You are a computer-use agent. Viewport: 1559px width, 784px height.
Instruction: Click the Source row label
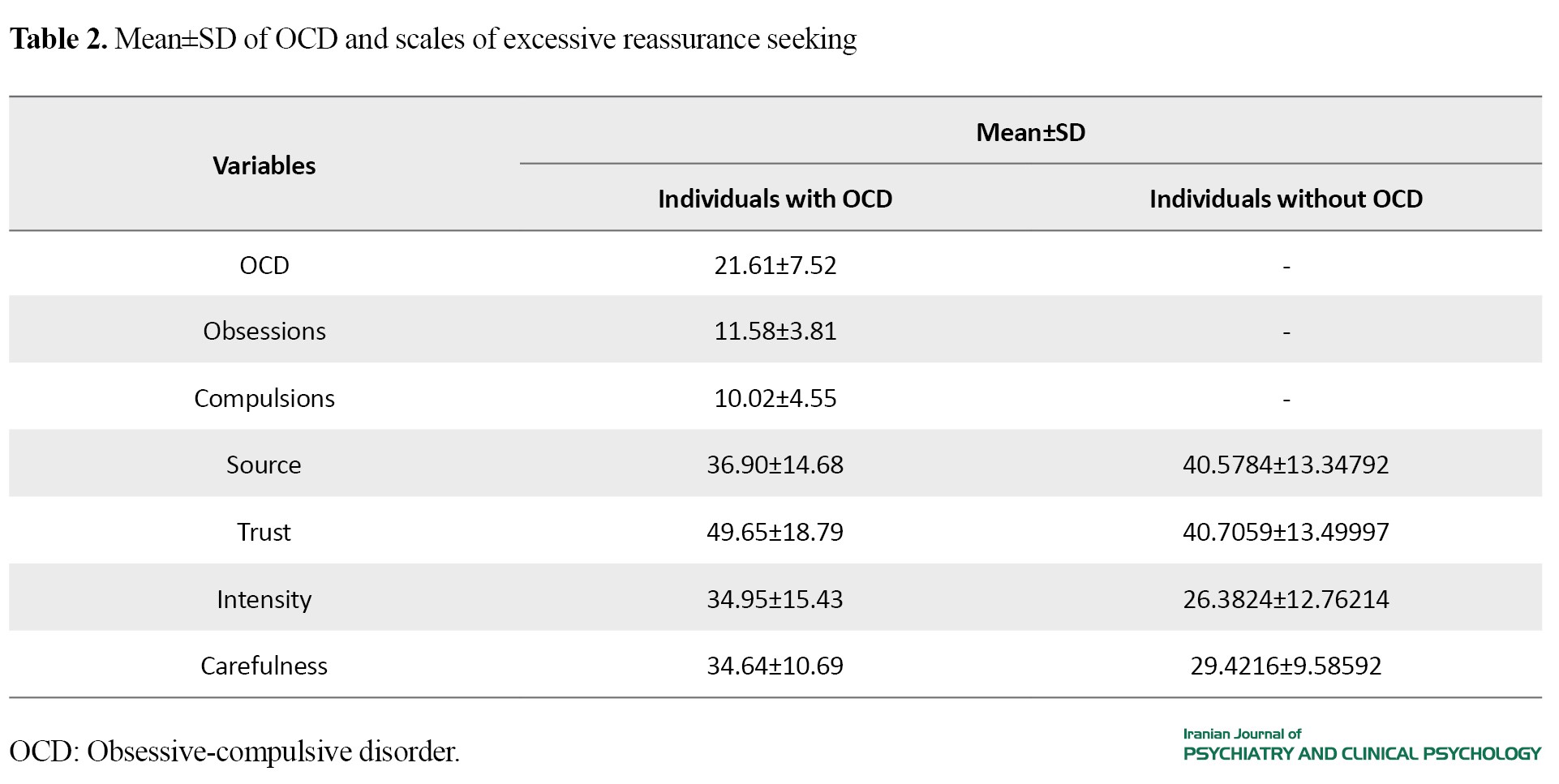(x=264, y=465)
